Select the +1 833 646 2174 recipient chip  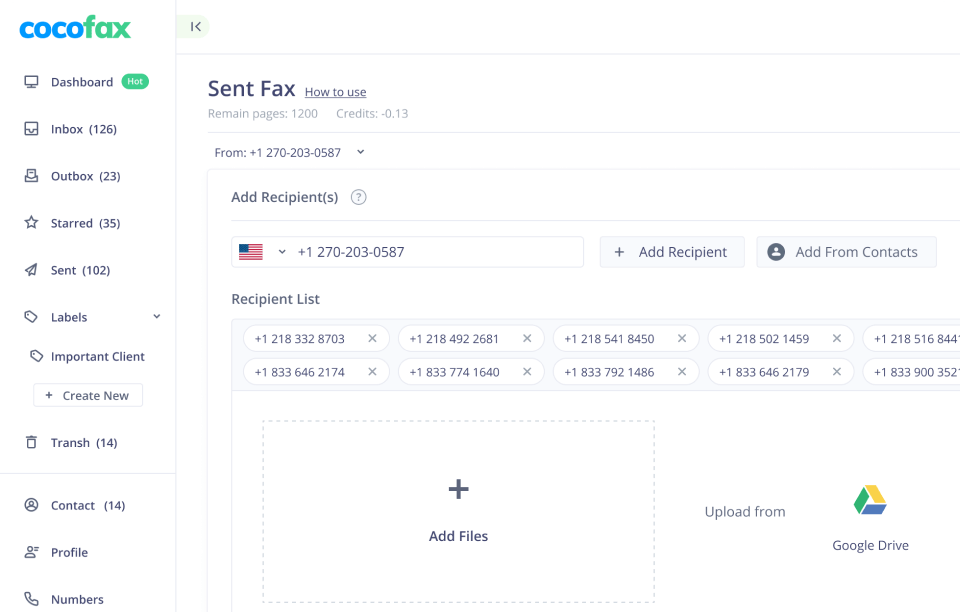pos(316,371)
